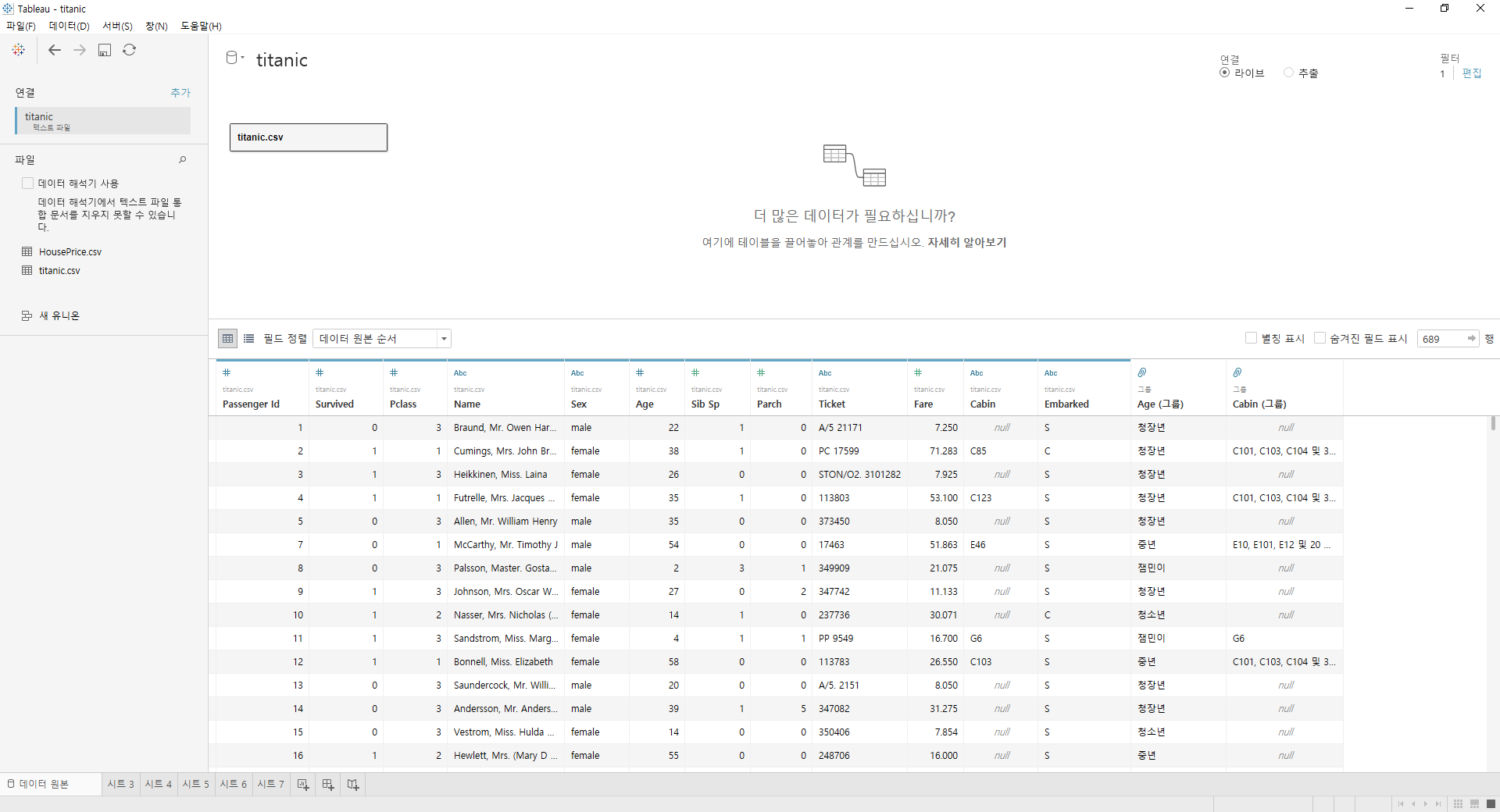Click the add connection link
The image size is (1500, 812).
click(180, 92)
